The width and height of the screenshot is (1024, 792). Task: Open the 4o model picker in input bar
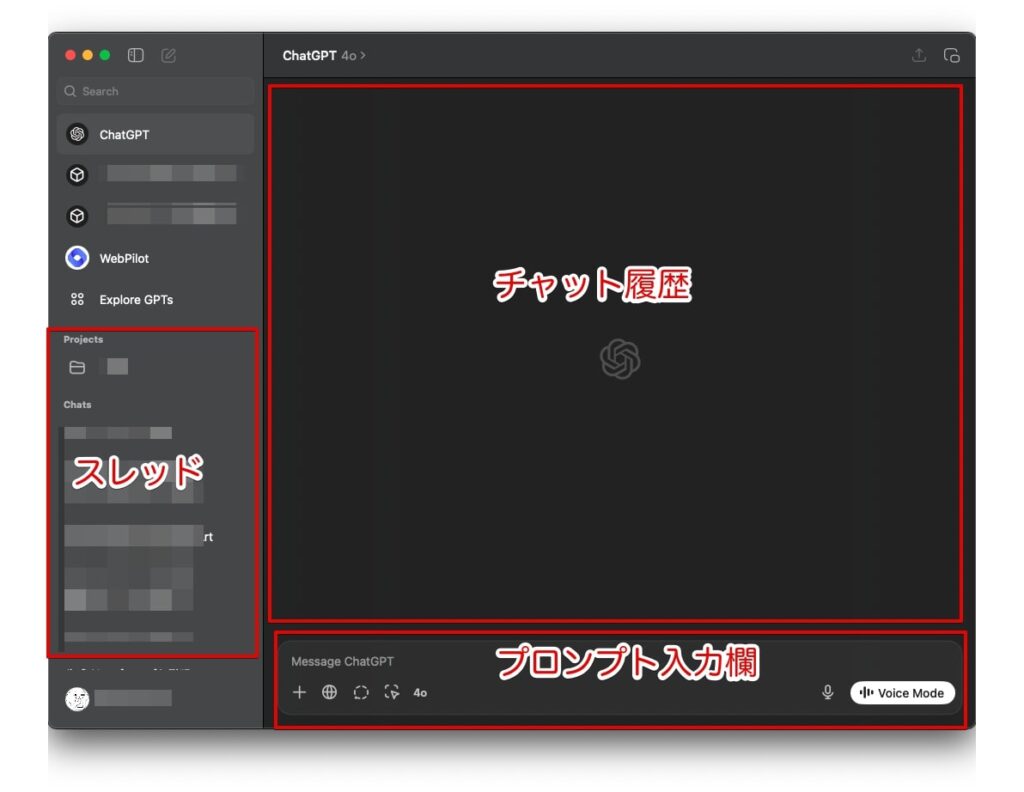click(x=420, y=693)
